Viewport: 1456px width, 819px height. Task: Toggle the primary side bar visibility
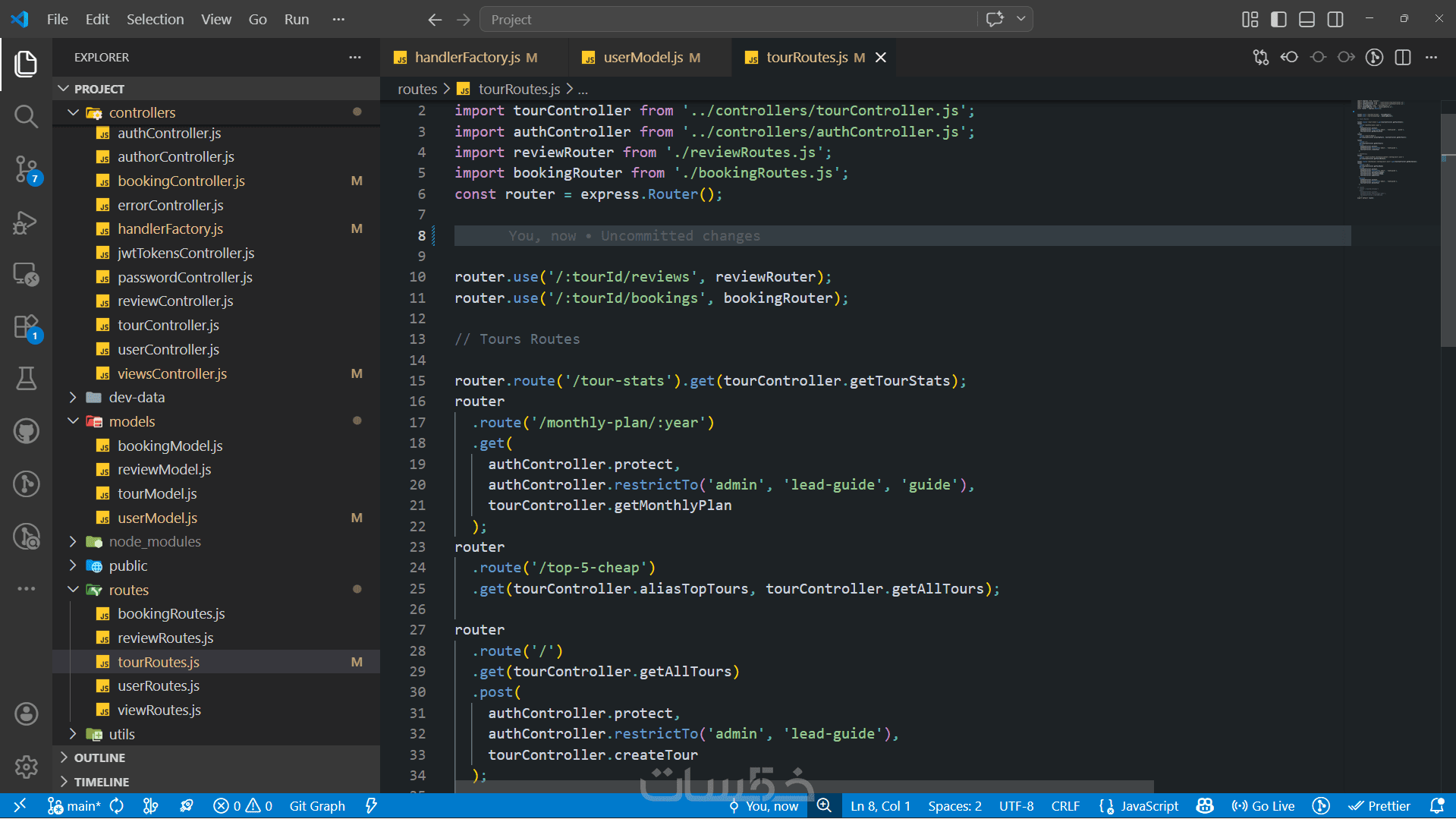click(x=1278, y=19)
